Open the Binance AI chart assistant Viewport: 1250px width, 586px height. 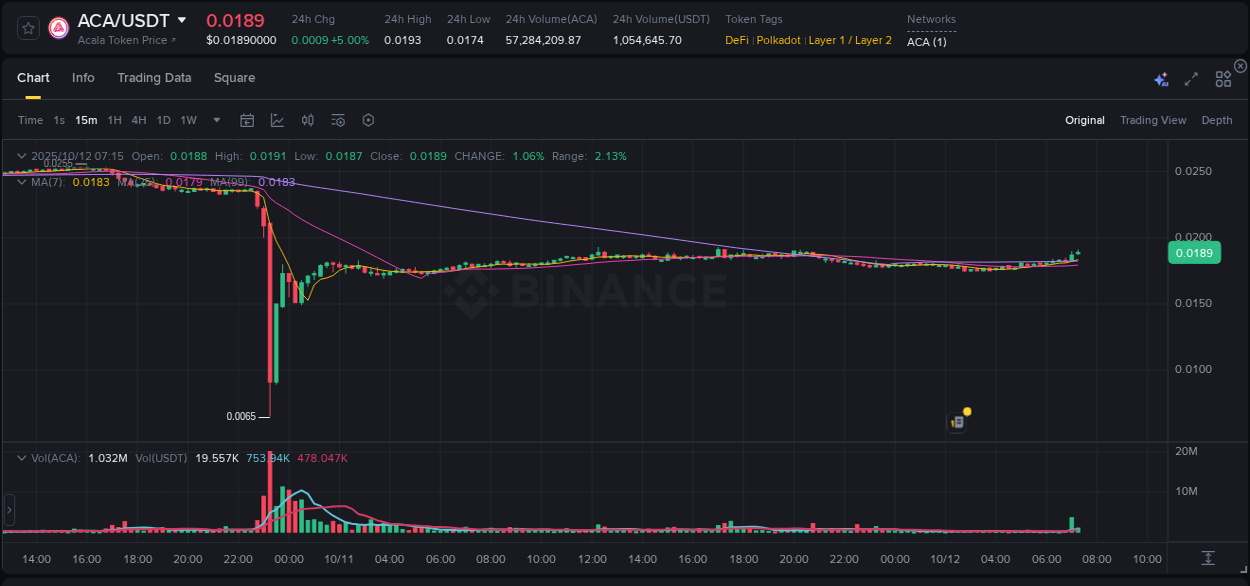[x=1161, y=77]
